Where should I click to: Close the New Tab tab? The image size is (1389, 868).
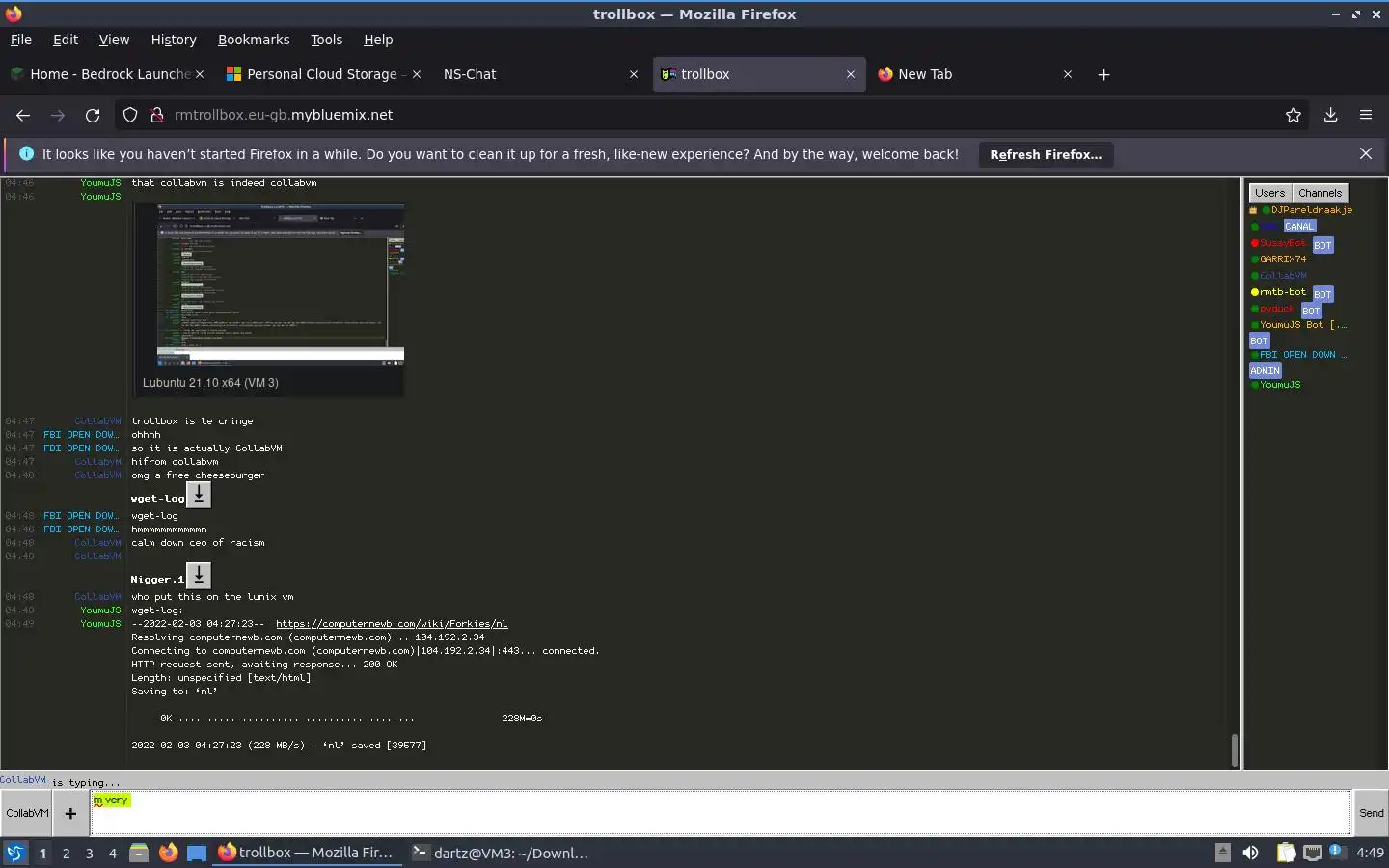[x=1068, y=74]
